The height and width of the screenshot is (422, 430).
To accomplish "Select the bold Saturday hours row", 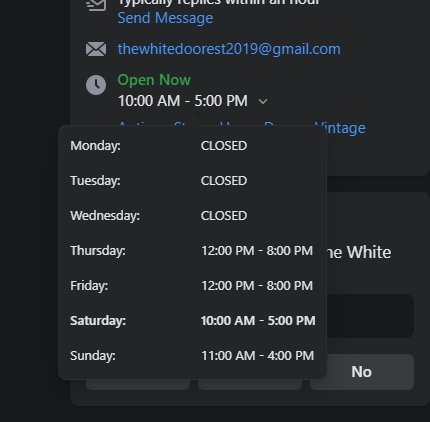I will coord(192,321).
